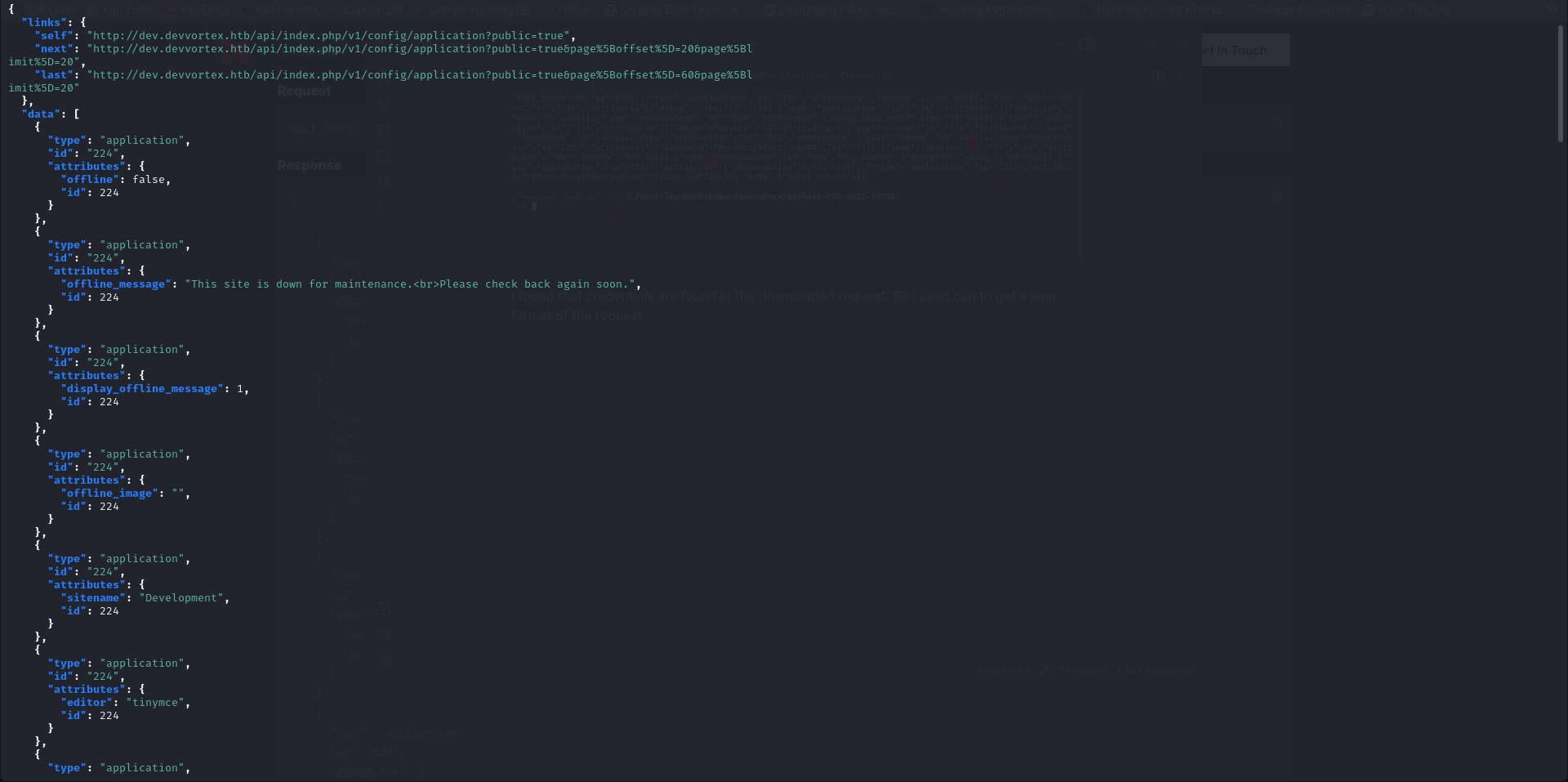
Task: Click the 760 words counter in the status bar
Action: pos(1084,670)
